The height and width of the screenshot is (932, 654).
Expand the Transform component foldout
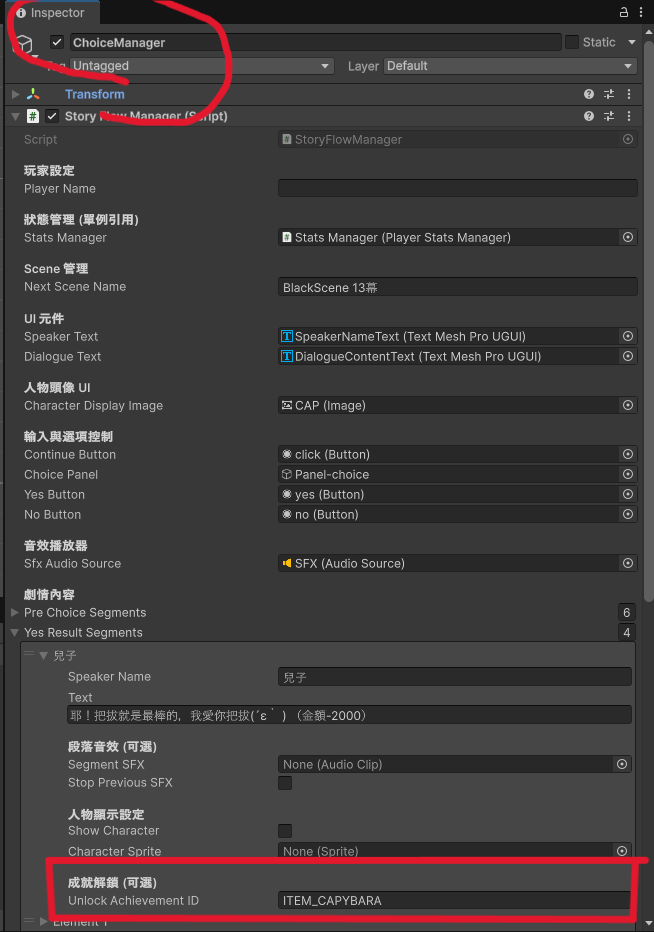coord(15,94)
